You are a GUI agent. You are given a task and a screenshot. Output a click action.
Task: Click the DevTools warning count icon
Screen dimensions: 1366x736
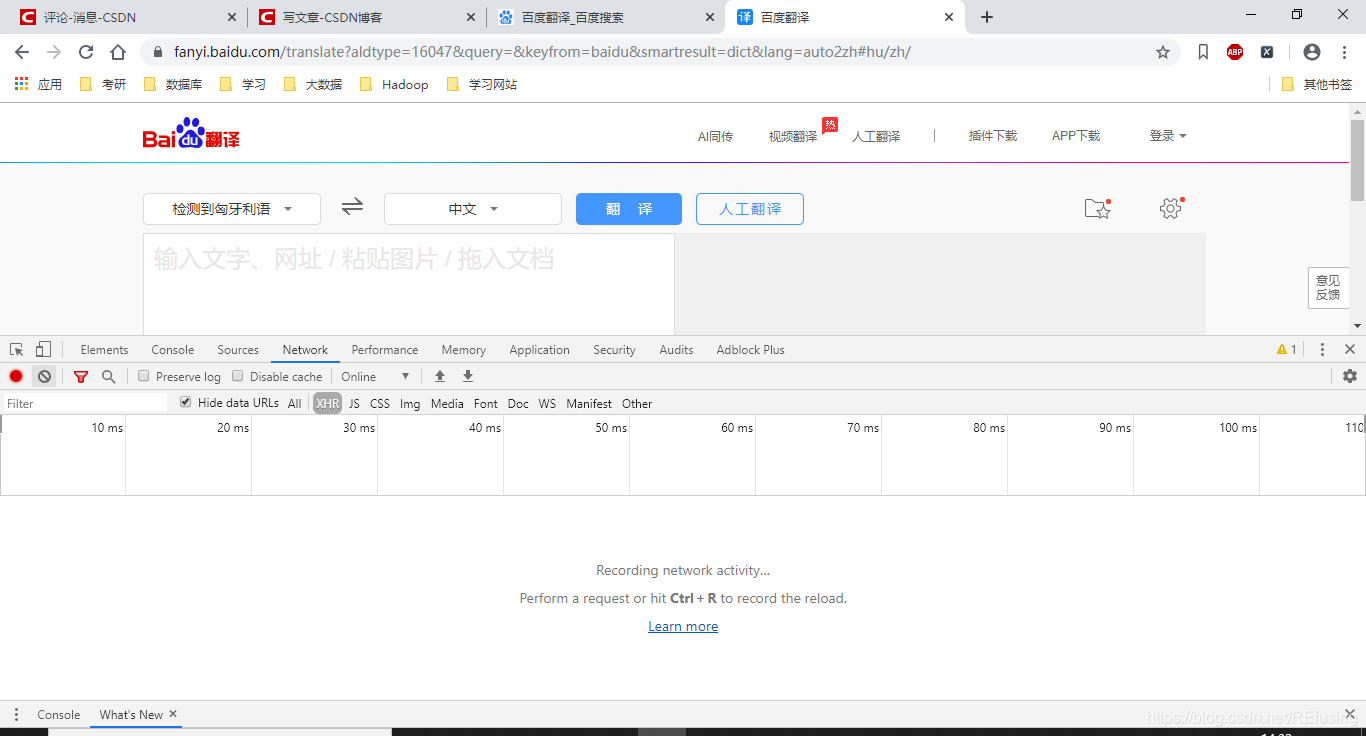coord(1286,349)
